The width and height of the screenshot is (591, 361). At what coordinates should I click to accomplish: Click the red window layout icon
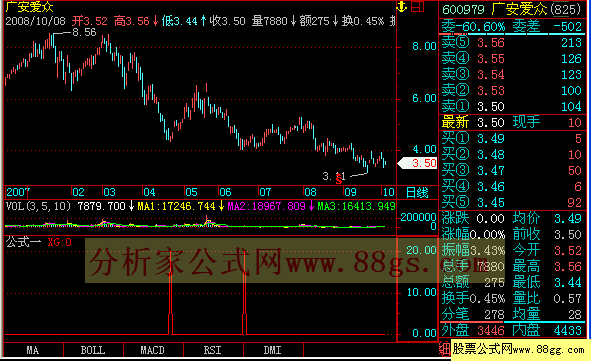(417, 6)
